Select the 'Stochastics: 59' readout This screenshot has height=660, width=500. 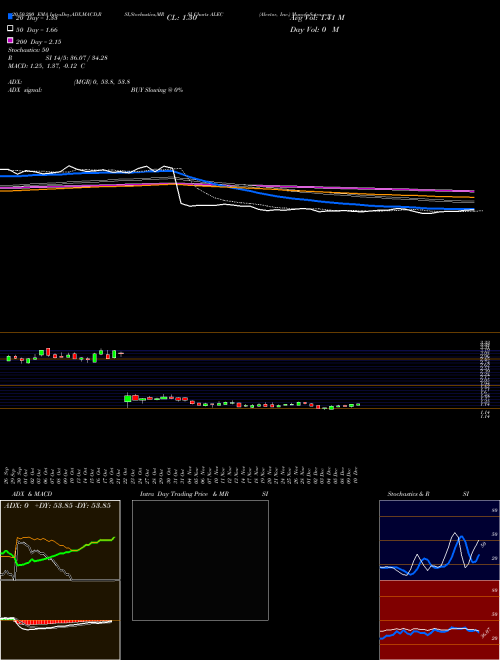29,50
